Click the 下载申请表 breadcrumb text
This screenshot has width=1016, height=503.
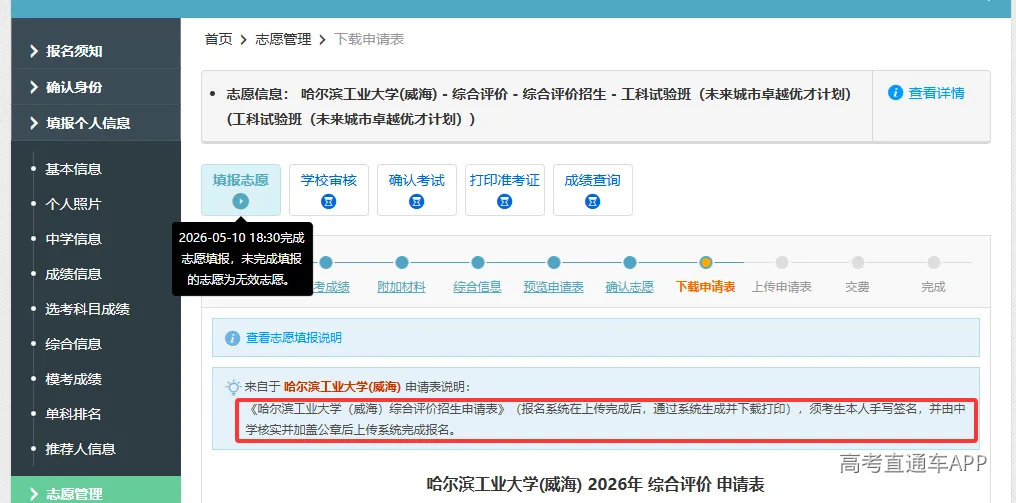(x=369, y=40)
